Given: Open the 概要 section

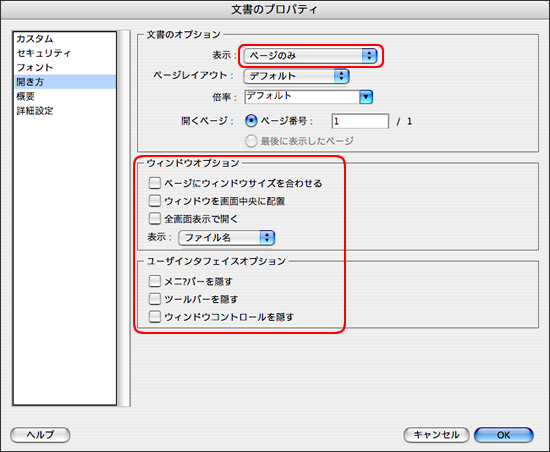Looking at the screenshot, I should point(25,96).
